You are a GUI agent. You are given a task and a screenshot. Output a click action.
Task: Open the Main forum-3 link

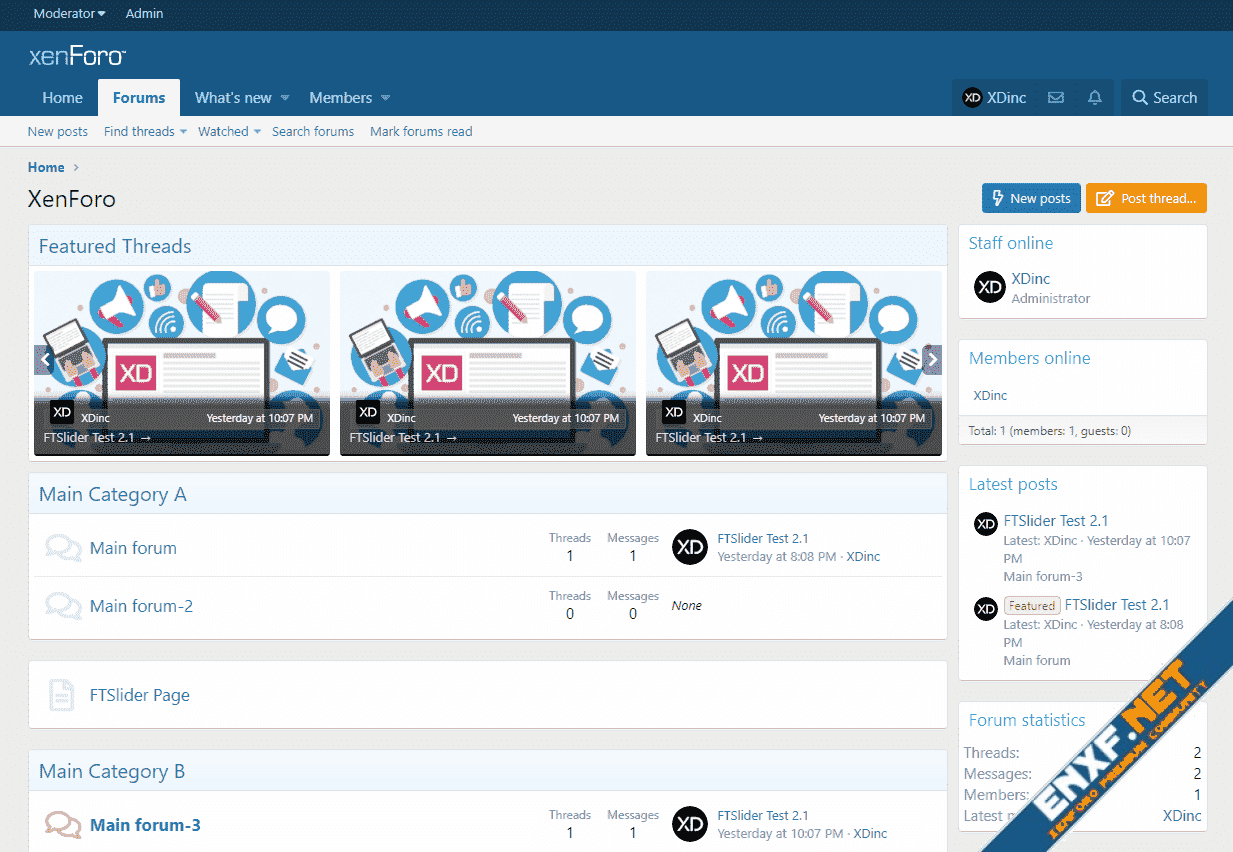145,825
